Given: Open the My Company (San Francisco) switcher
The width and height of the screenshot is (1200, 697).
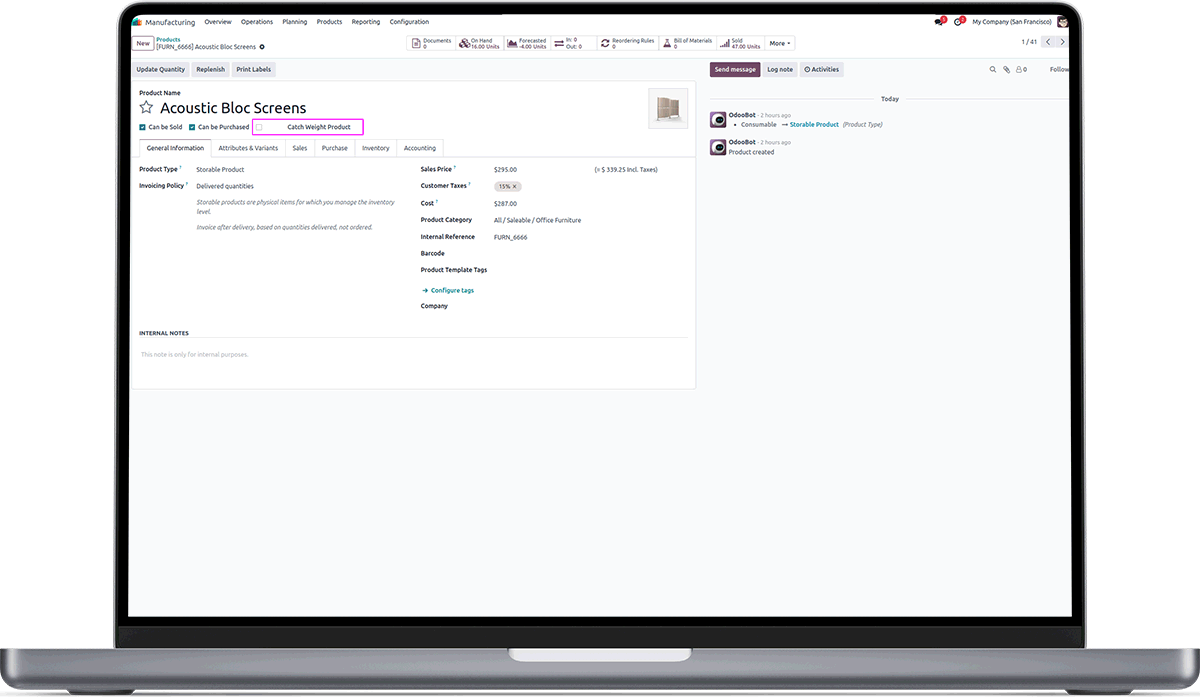Looking at the screenshot, I should tap(1010, 22).
